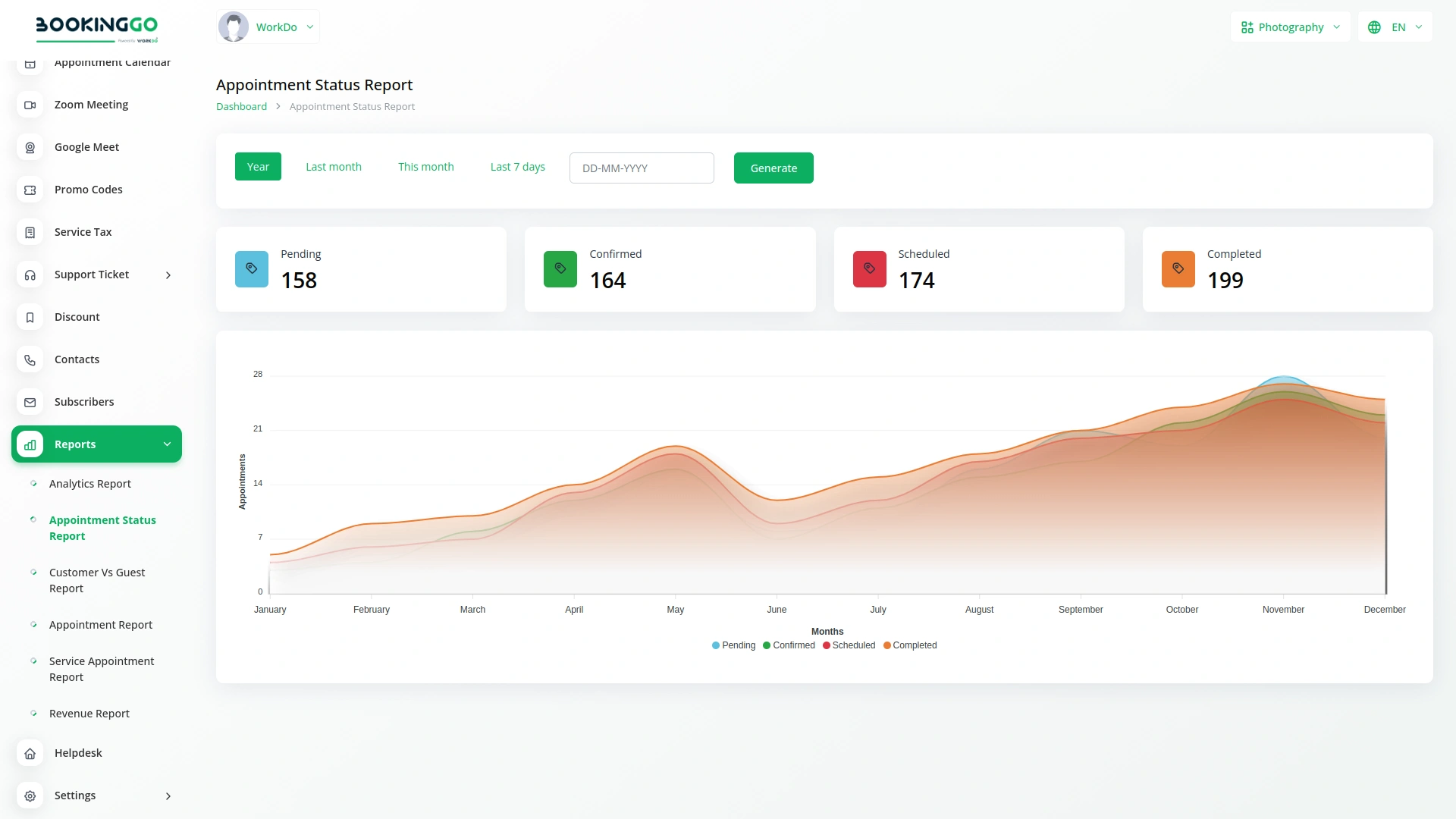Select the Google Meet sidebar icon
This screenshot has height=819, width=1456.
pyautogui.click(x=30, y=147)
